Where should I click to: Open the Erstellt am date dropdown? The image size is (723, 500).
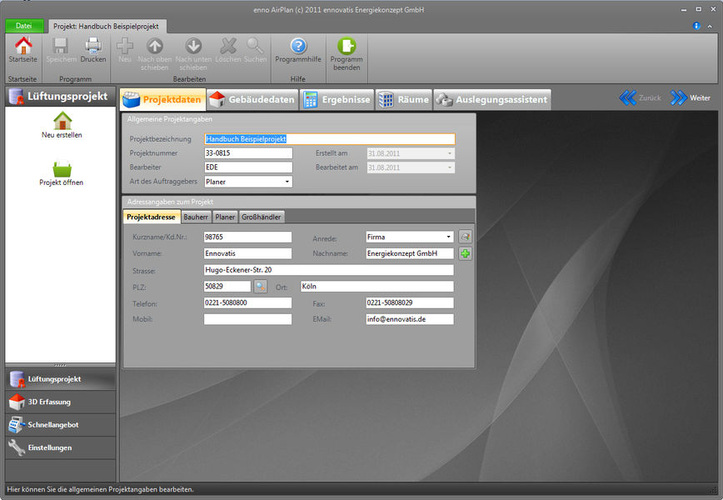tap(449, 153)
